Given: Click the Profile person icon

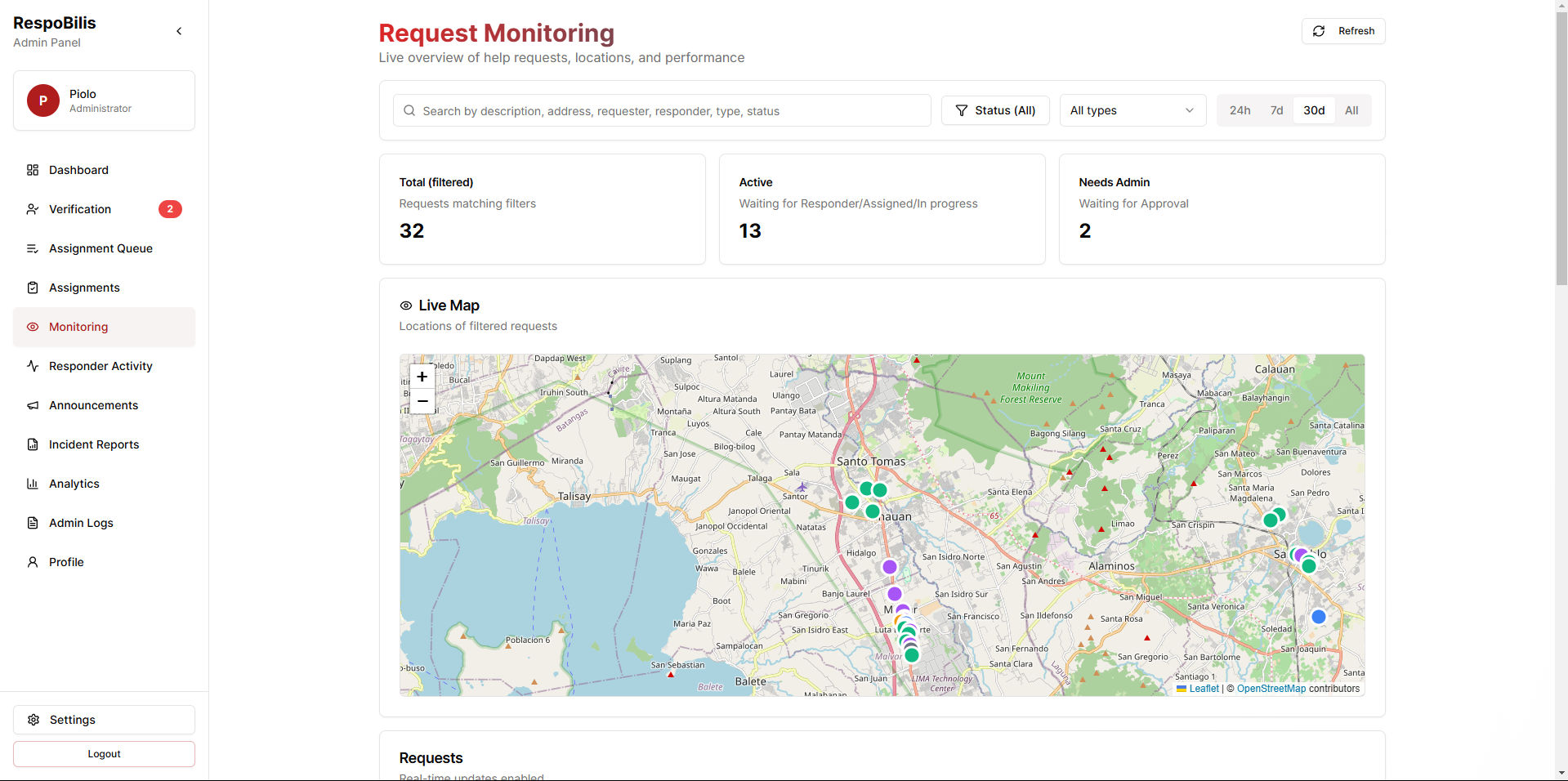Looking at the screenshot, I should [33, 562].
